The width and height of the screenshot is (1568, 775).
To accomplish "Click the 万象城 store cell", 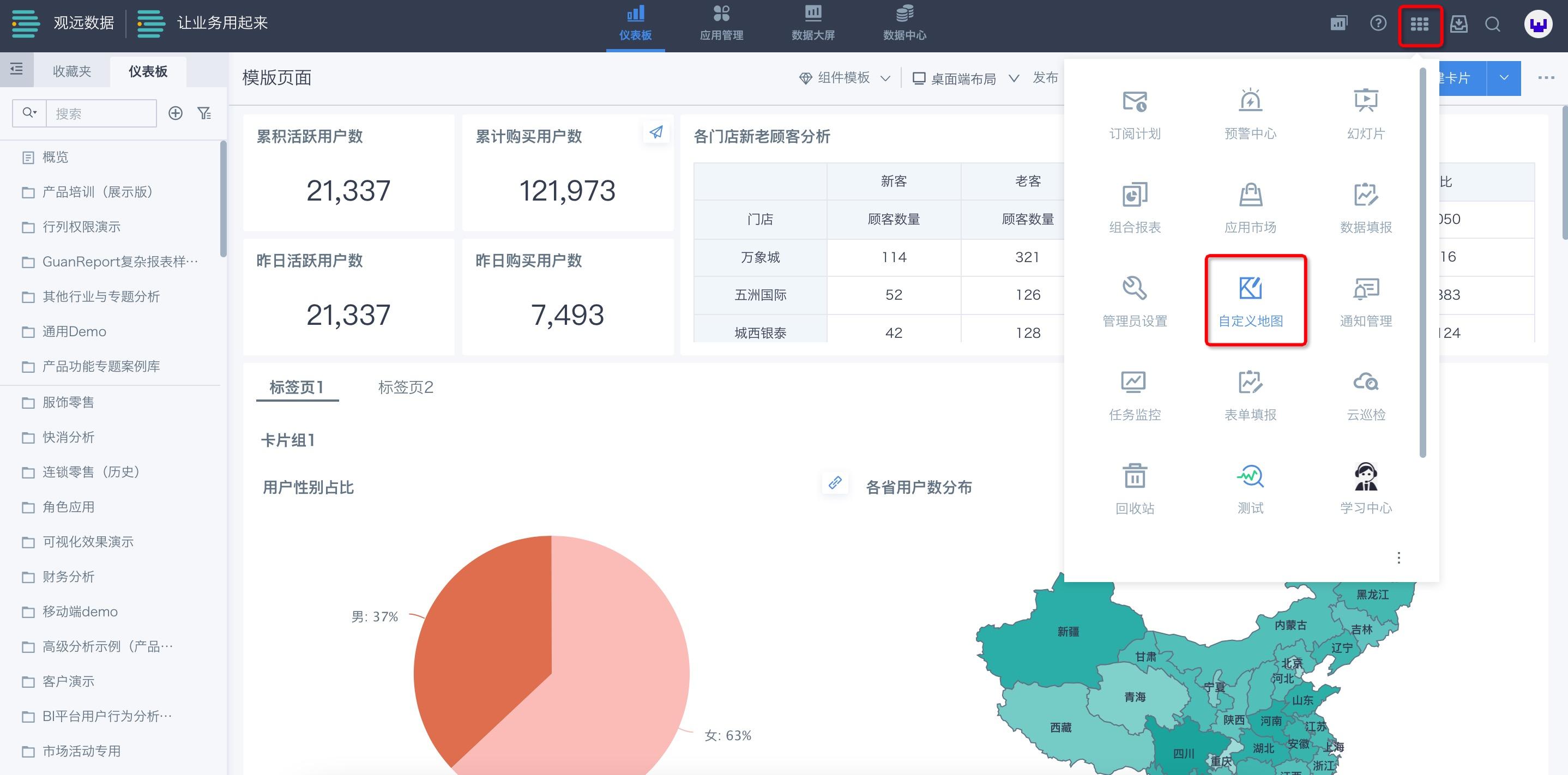I will [x=759, y=257].
